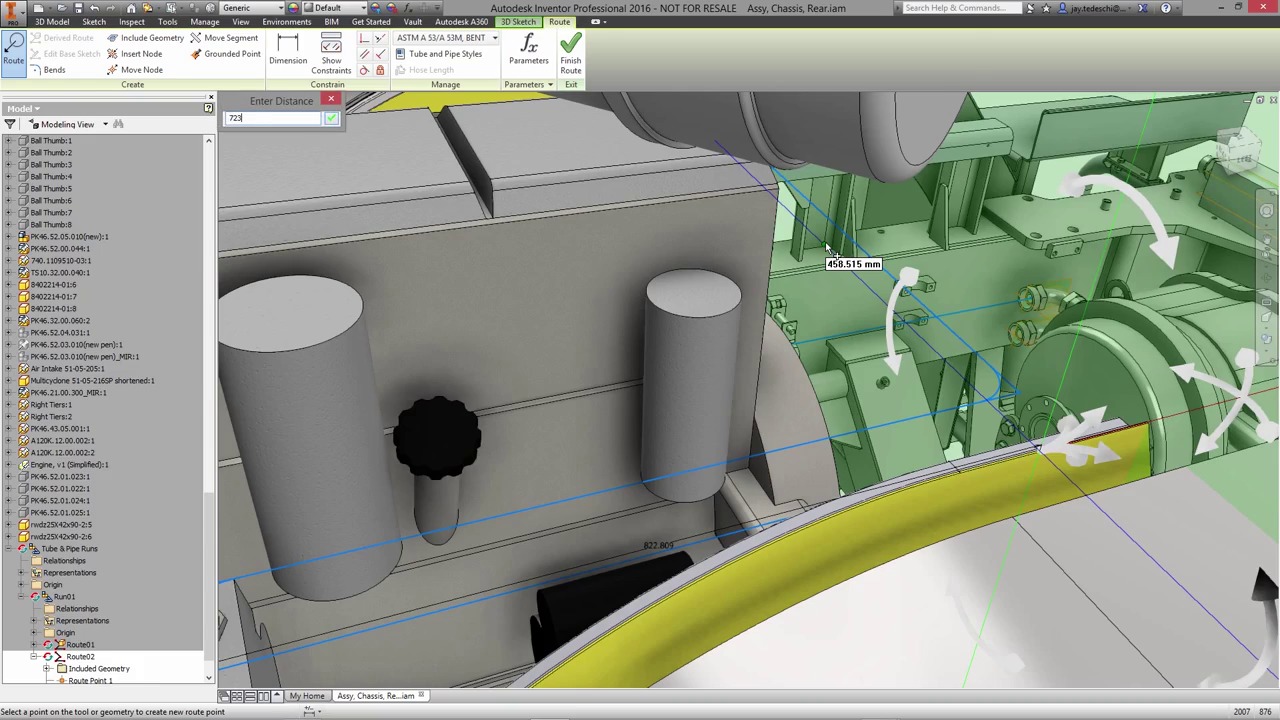Viewport: 1280px width, 720px height.
Task: Open the Generic material dropdown
Action: [250, 8]
